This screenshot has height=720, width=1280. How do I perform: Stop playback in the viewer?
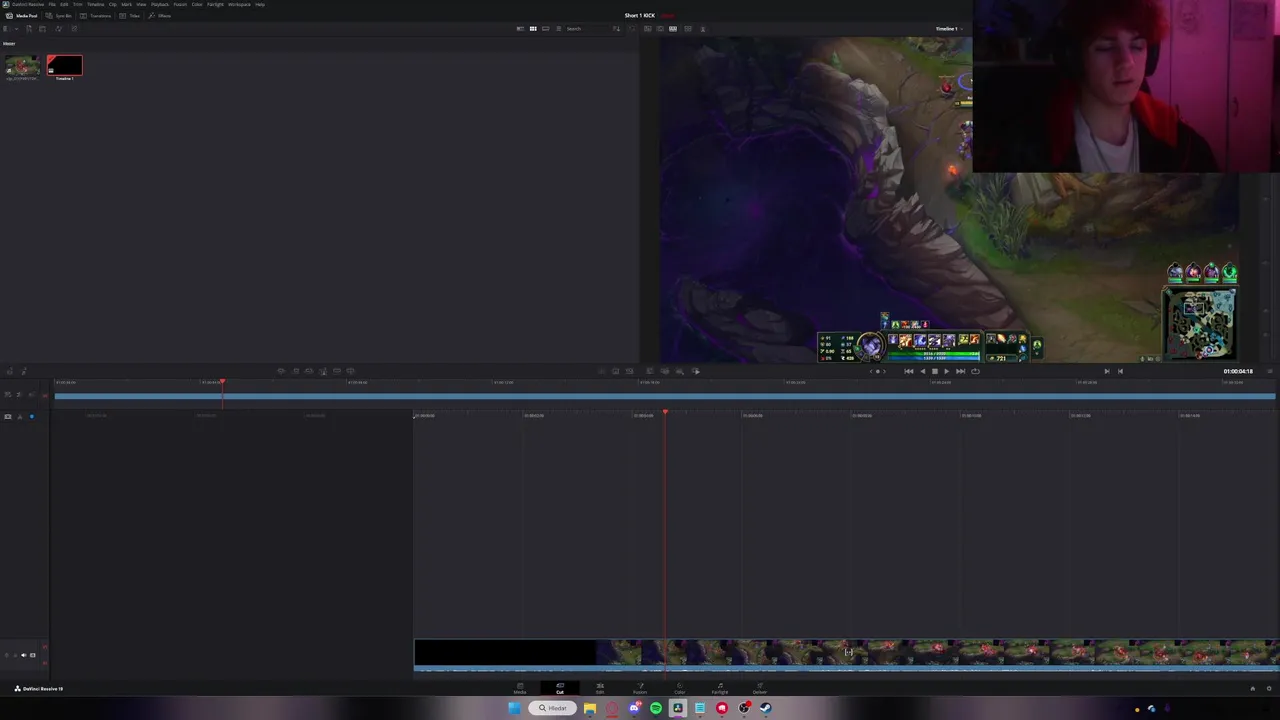pyautogui.click(x=935, y=371)
